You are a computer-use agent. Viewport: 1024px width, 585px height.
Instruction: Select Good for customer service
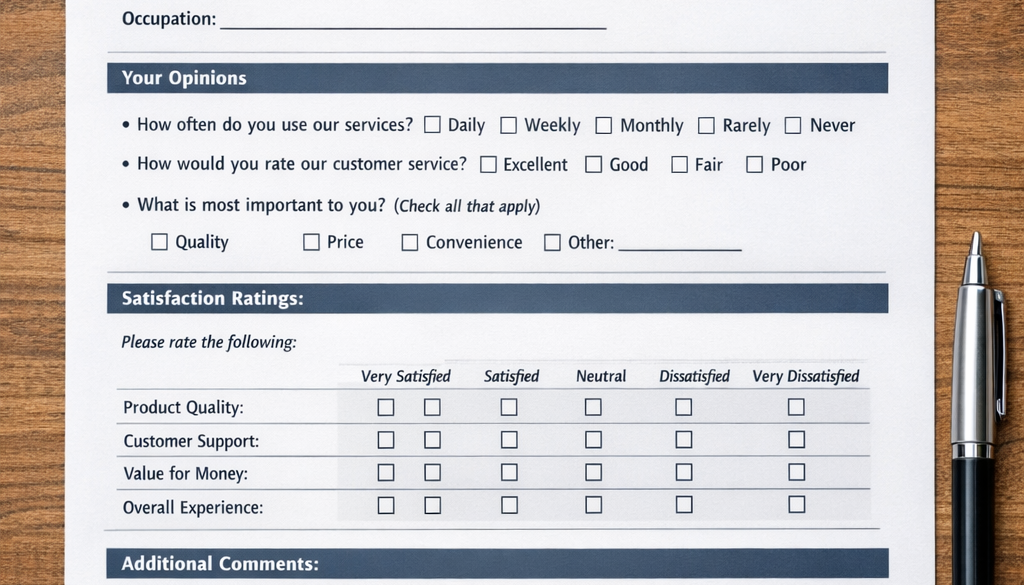pos(594,164)
